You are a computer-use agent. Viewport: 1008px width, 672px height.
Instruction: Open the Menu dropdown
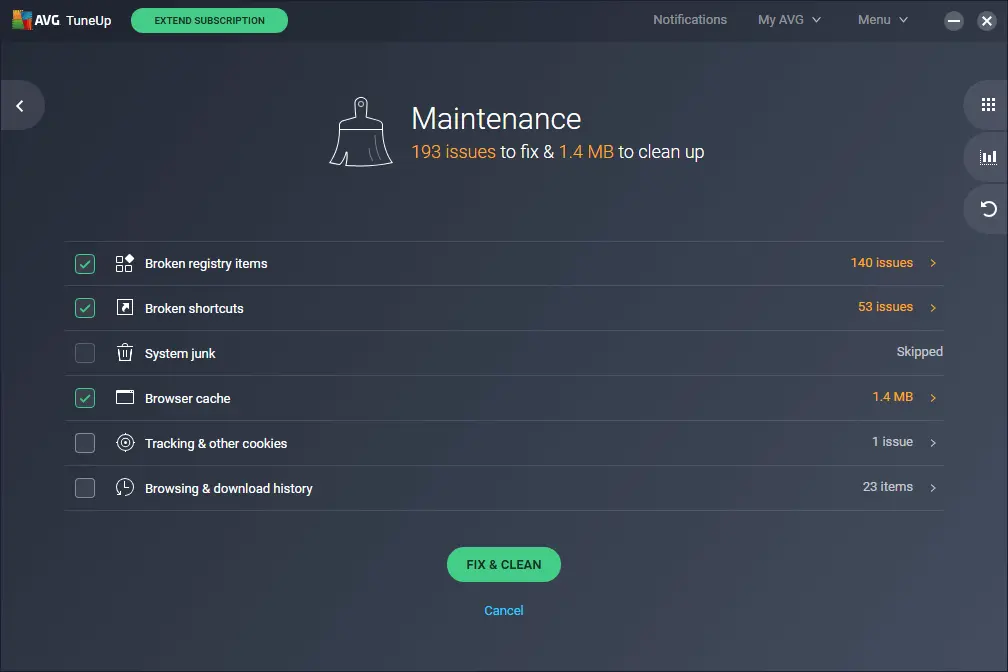pos(883,20)
